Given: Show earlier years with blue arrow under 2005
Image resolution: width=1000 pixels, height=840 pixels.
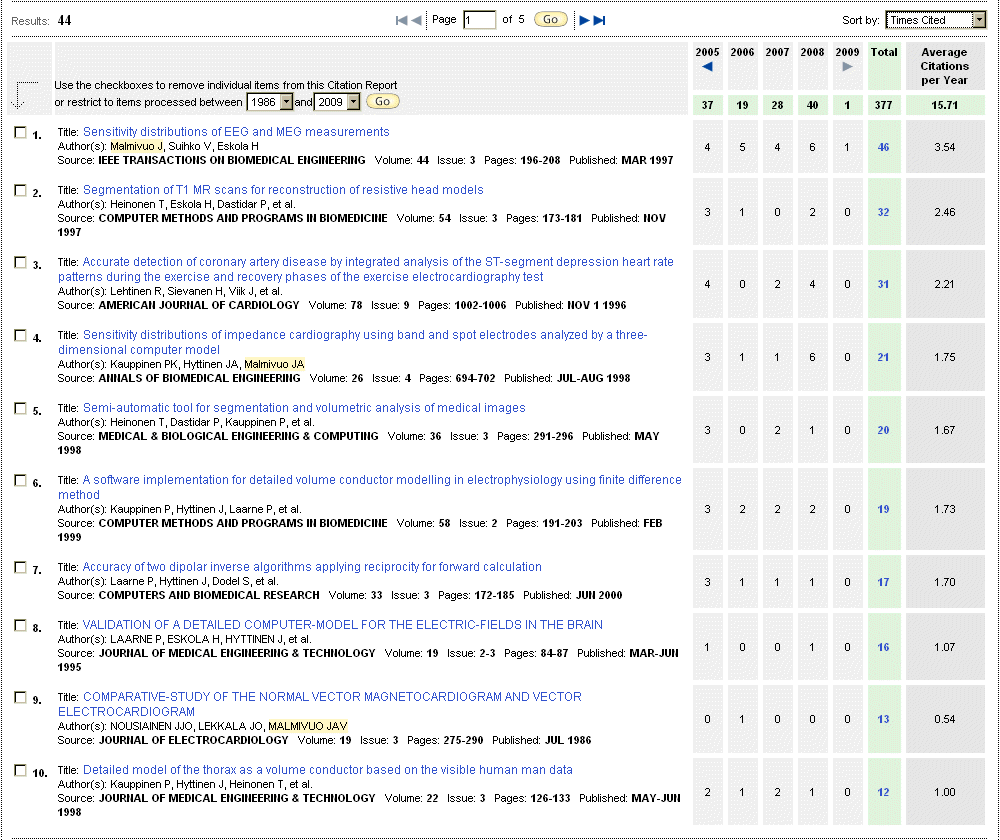Looking at the screenshot, I should (707, 67).
